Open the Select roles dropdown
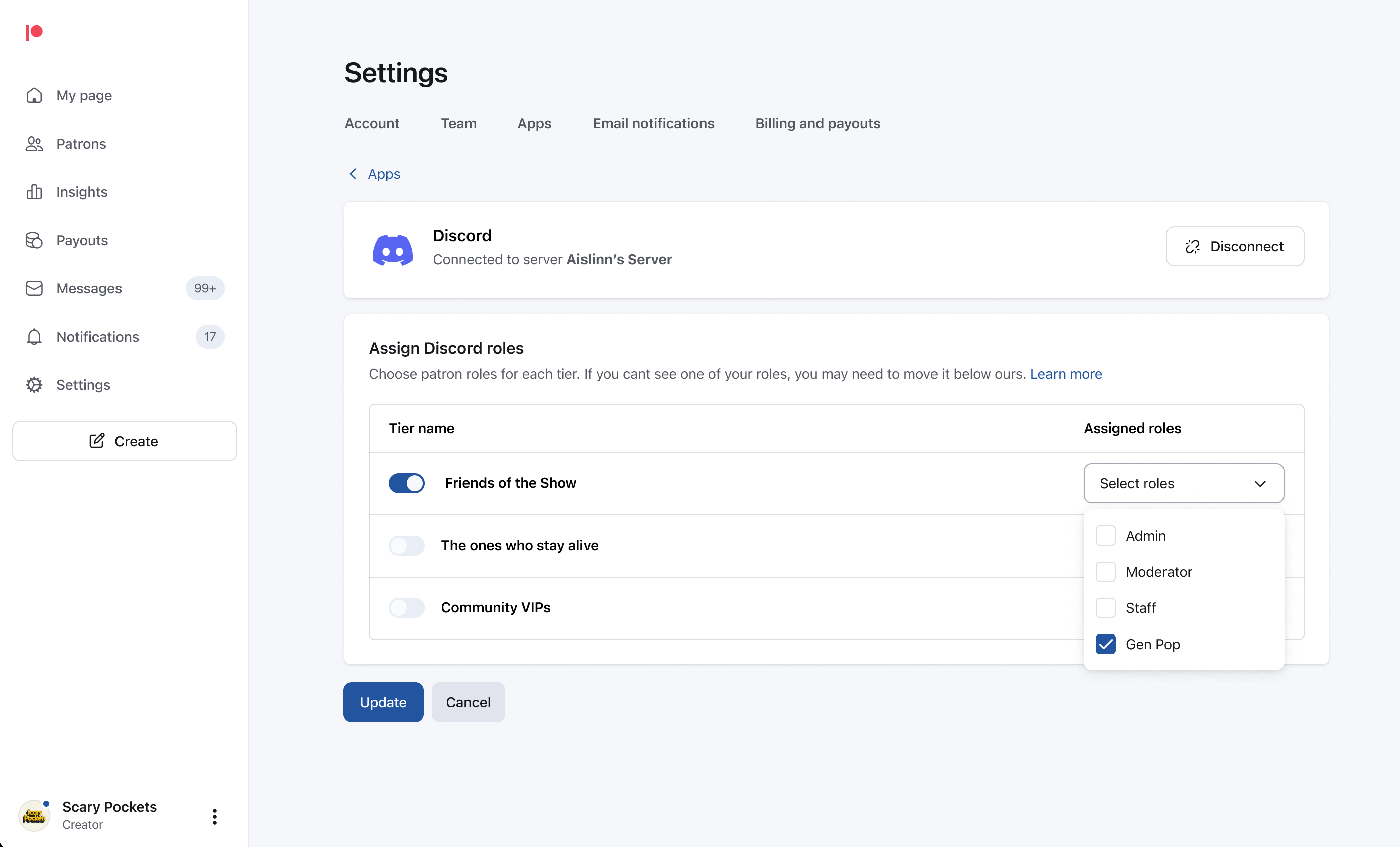This screenshot has height=847, width=1400. click(x=1183, y=483)
